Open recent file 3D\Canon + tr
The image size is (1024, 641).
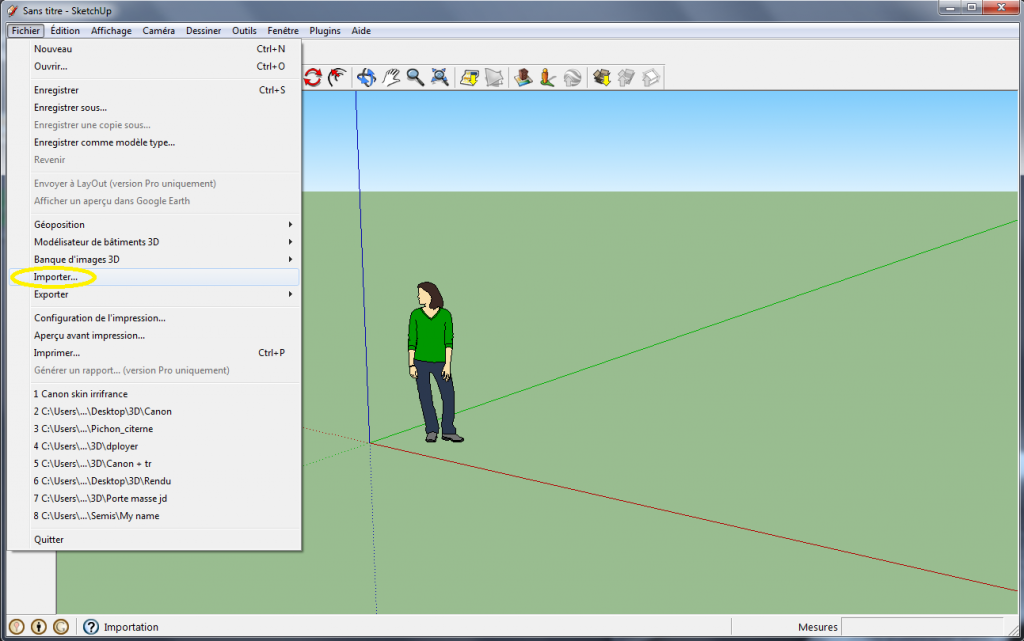154,464
